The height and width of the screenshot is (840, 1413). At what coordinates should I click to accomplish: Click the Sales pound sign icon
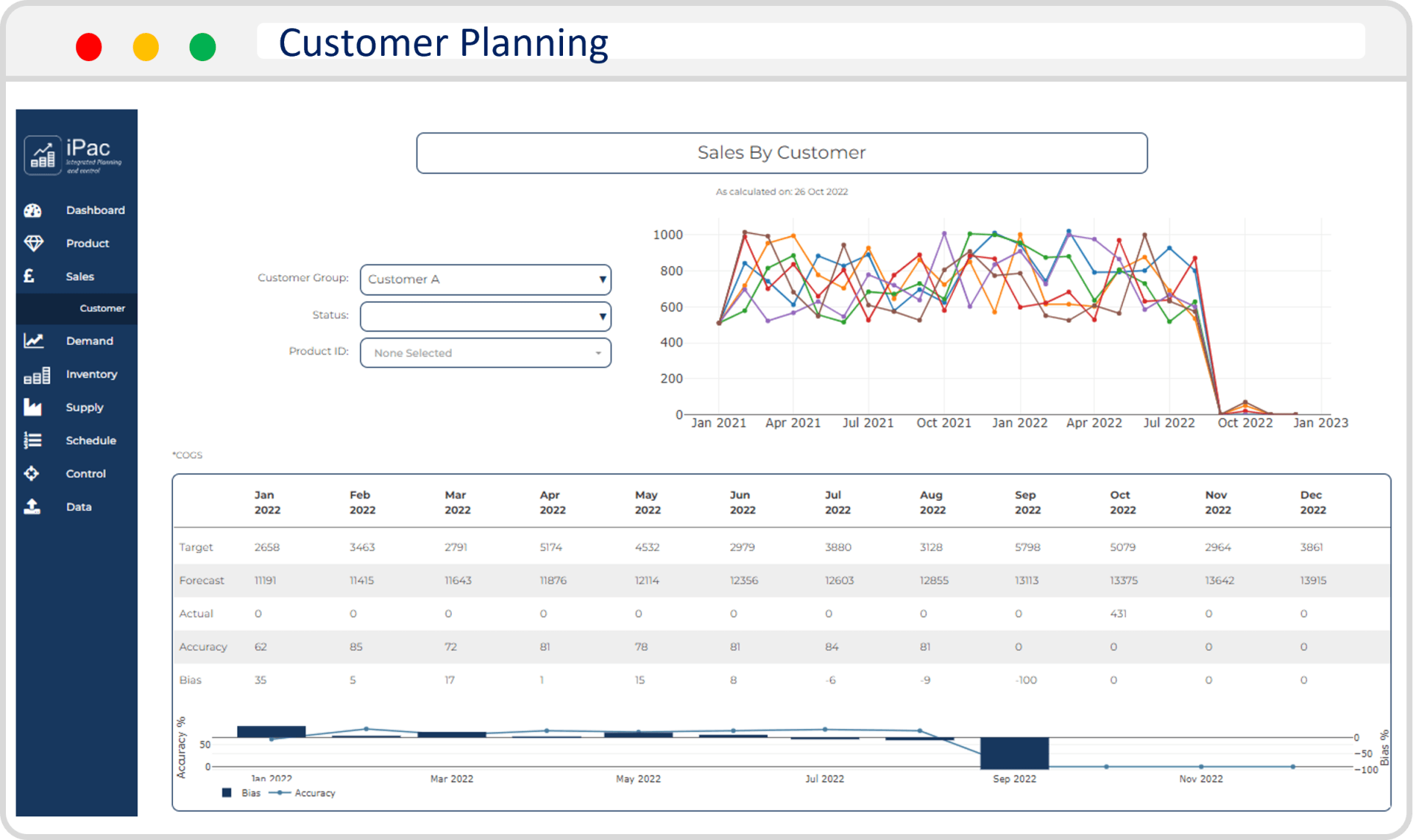pyautogui.click(x=29, y=277)
